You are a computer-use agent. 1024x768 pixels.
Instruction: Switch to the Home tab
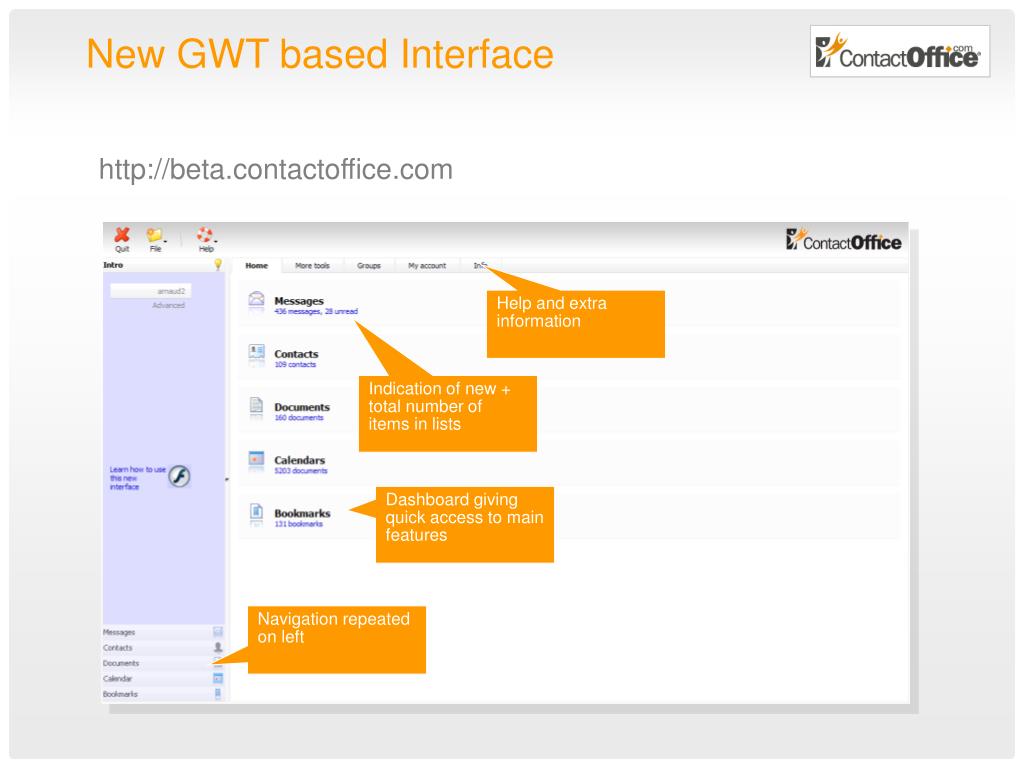click(257, 266)
